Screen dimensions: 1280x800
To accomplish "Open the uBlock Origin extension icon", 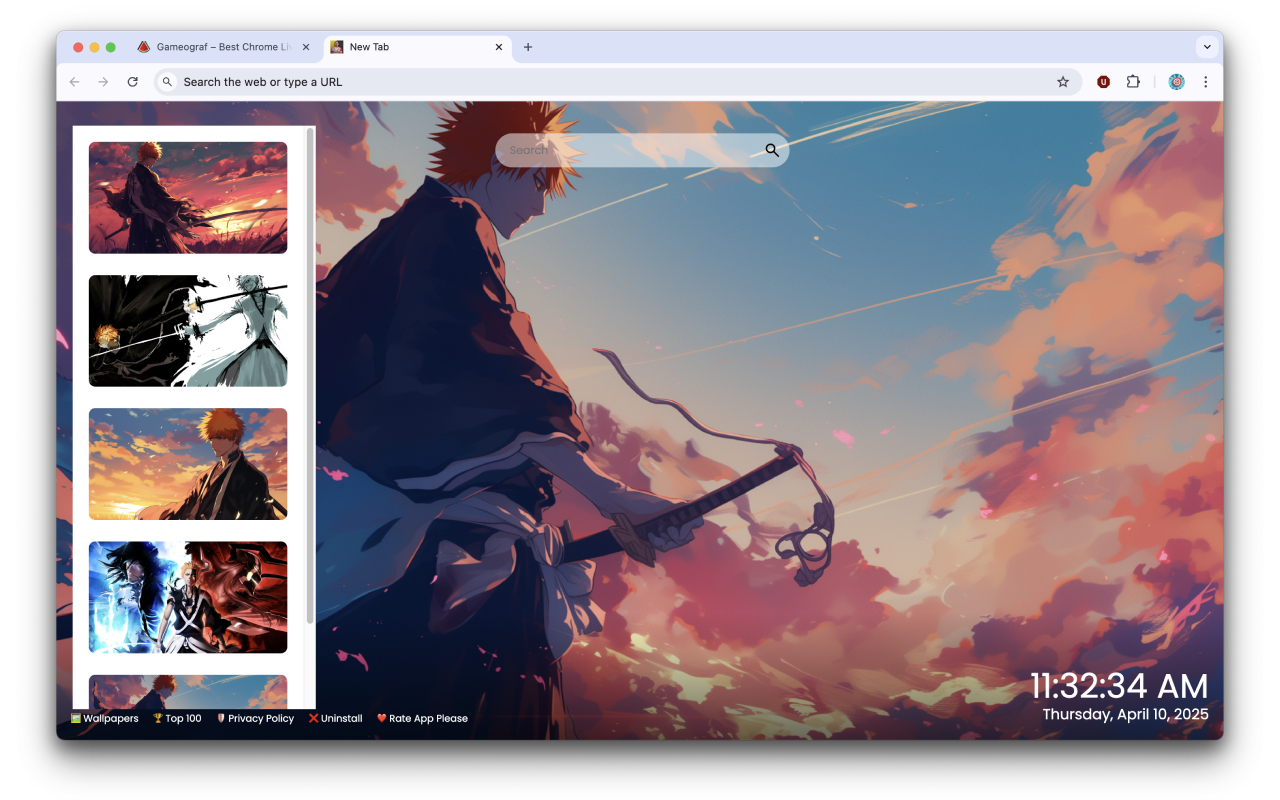I will coord(1103,81).
